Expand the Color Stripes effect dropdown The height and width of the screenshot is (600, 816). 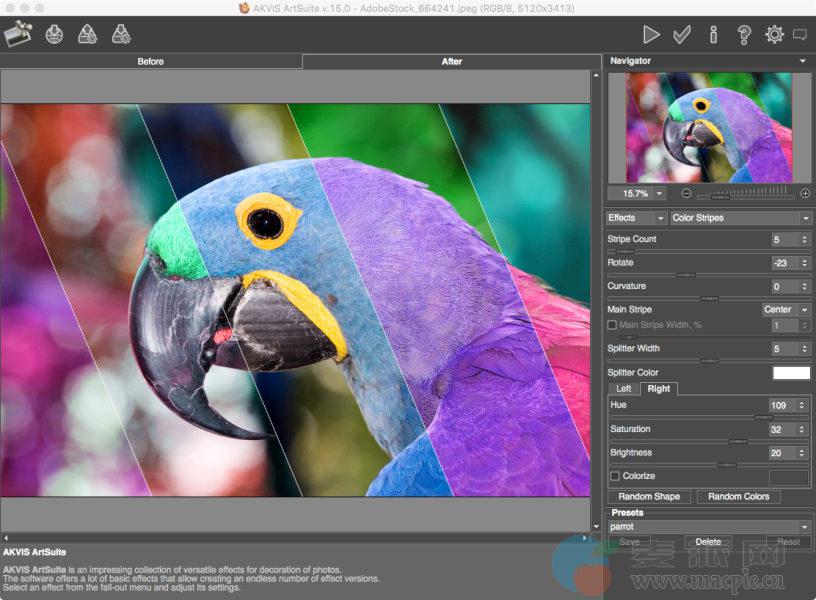coord(740,218)
